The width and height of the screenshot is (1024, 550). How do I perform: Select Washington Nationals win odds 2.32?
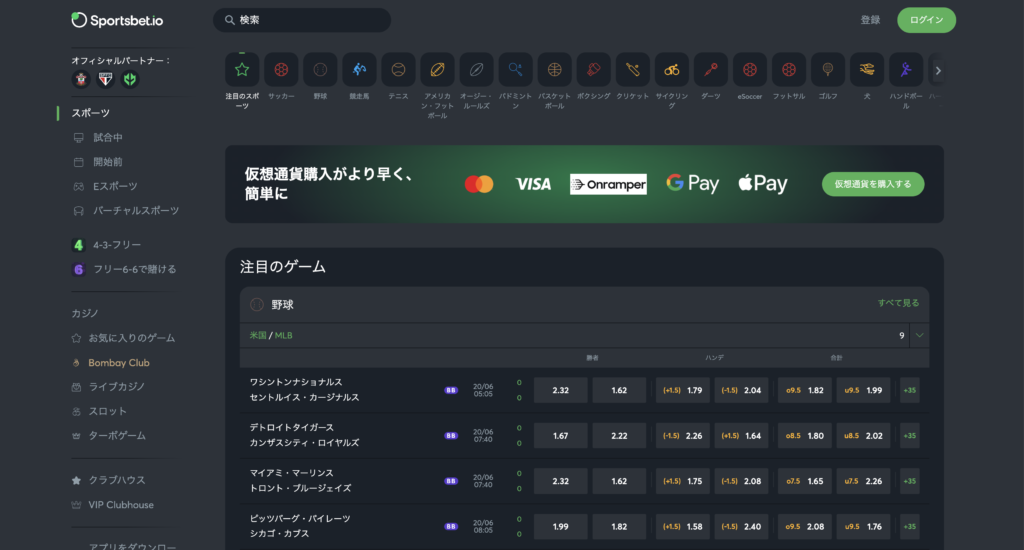[560, 390]
